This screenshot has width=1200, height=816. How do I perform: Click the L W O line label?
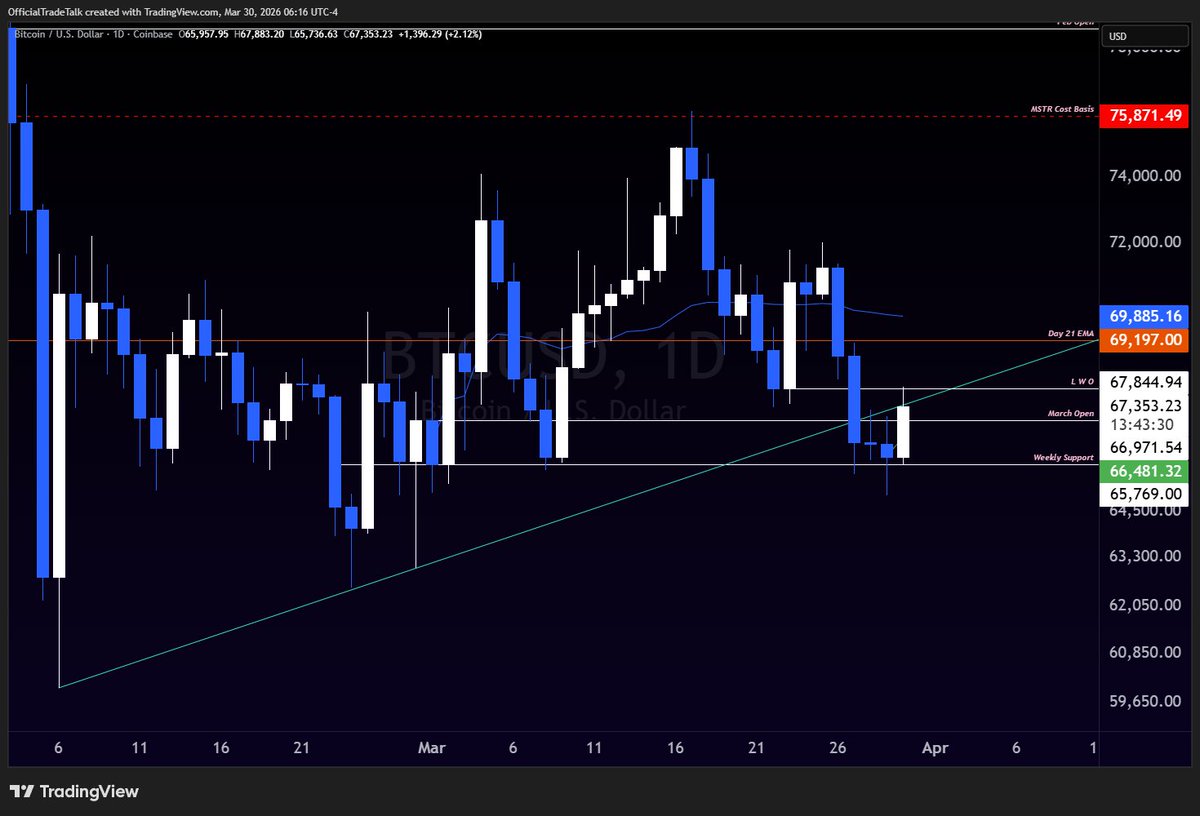(x=1082, y=383)
